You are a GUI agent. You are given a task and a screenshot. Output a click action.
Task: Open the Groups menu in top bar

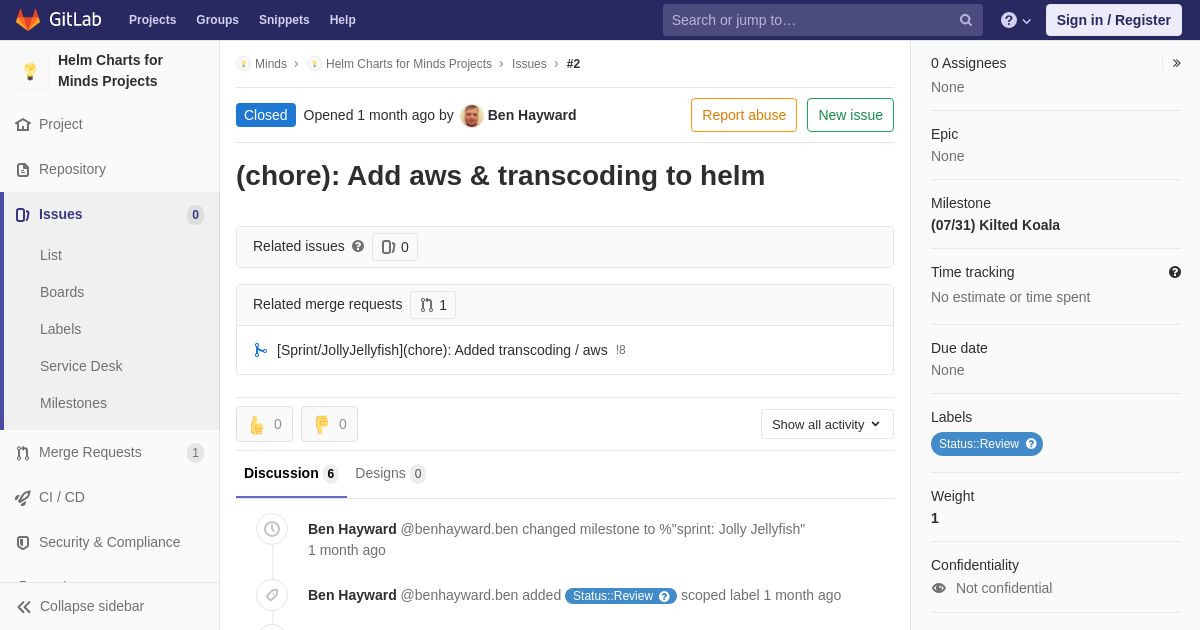pos(217,20)
